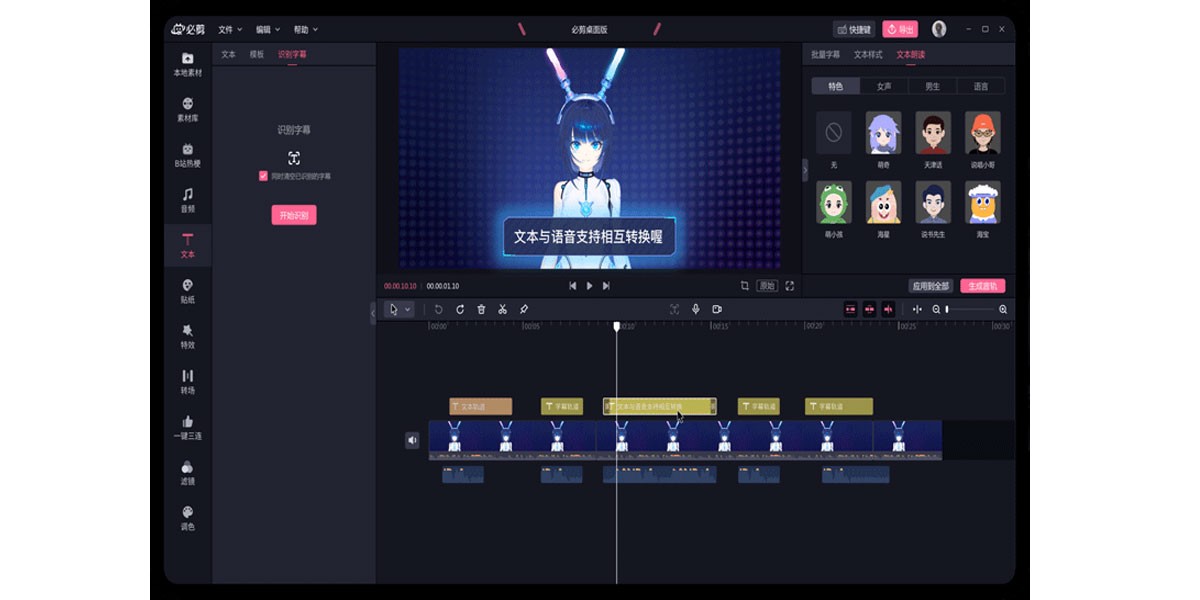Click the undo arrow in timeline toolbar
1200x600 pixels.
(x=438, y=310)
